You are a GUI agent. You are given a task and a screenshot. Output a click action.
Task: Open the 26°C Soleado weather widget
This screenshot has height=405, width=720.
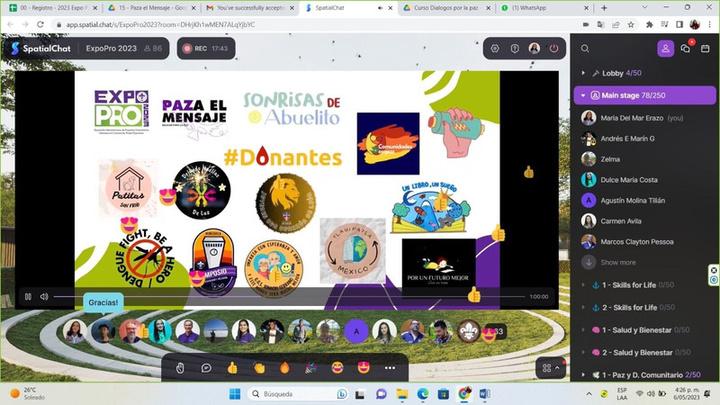pyautogui.click(x=28, y=394)
